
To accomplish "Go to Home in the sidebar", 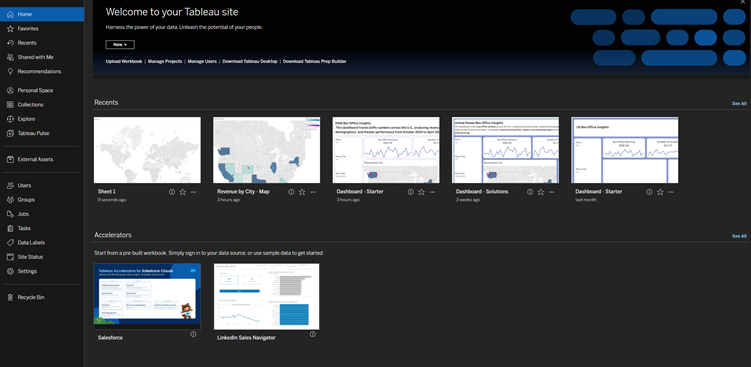I will [42, 14].
